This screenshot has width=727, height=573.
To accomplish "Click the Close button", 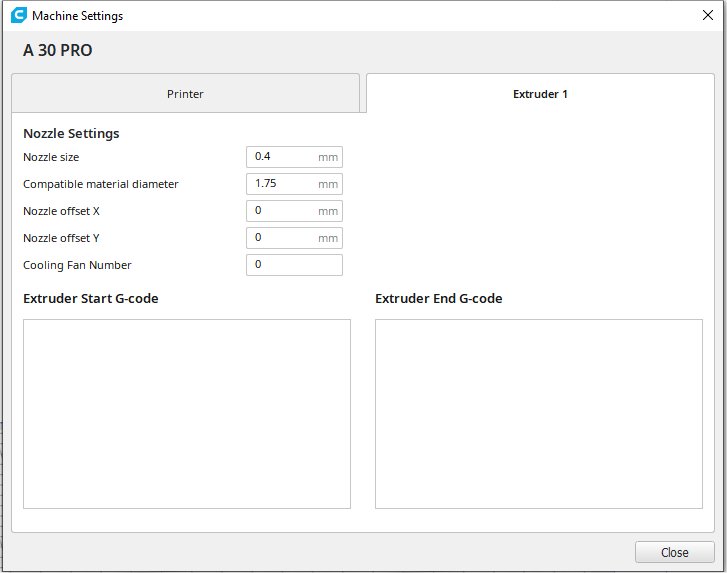I will 675,552.
